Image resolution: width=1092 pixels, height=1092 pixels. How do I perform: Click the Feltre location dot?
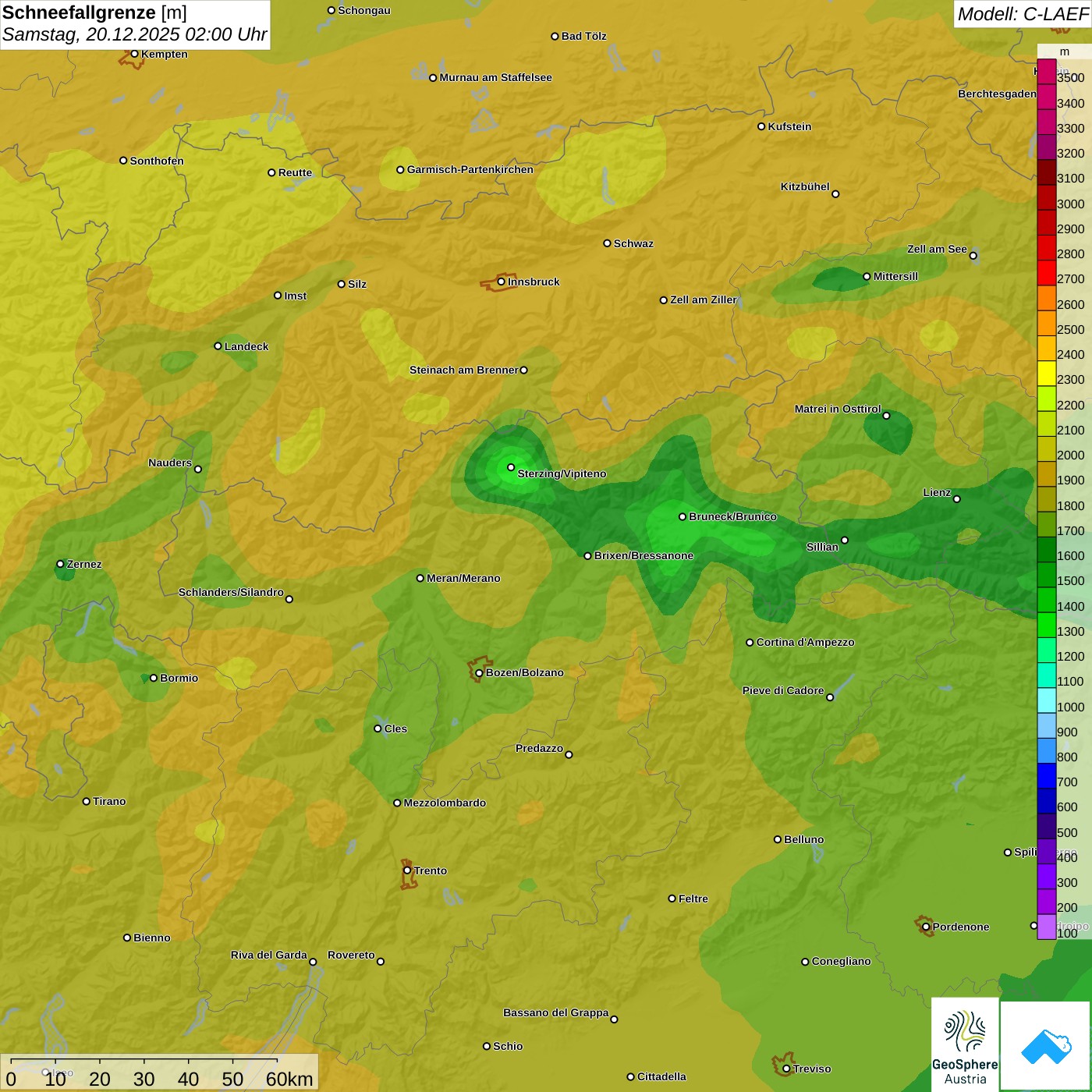[672, 899]
